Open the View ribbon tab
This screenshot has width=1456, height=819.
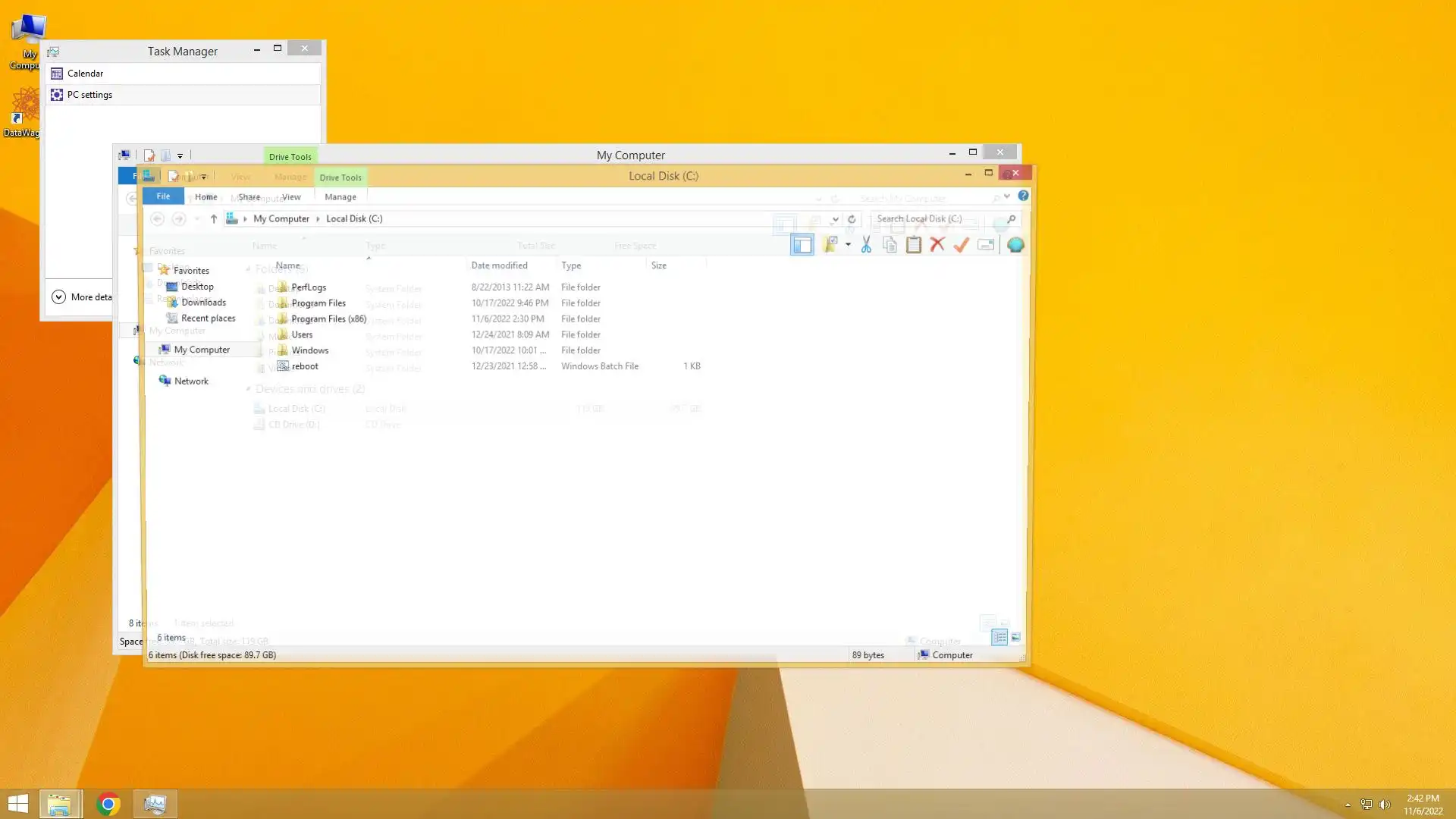pyautogui.click(x=291, y=197)
